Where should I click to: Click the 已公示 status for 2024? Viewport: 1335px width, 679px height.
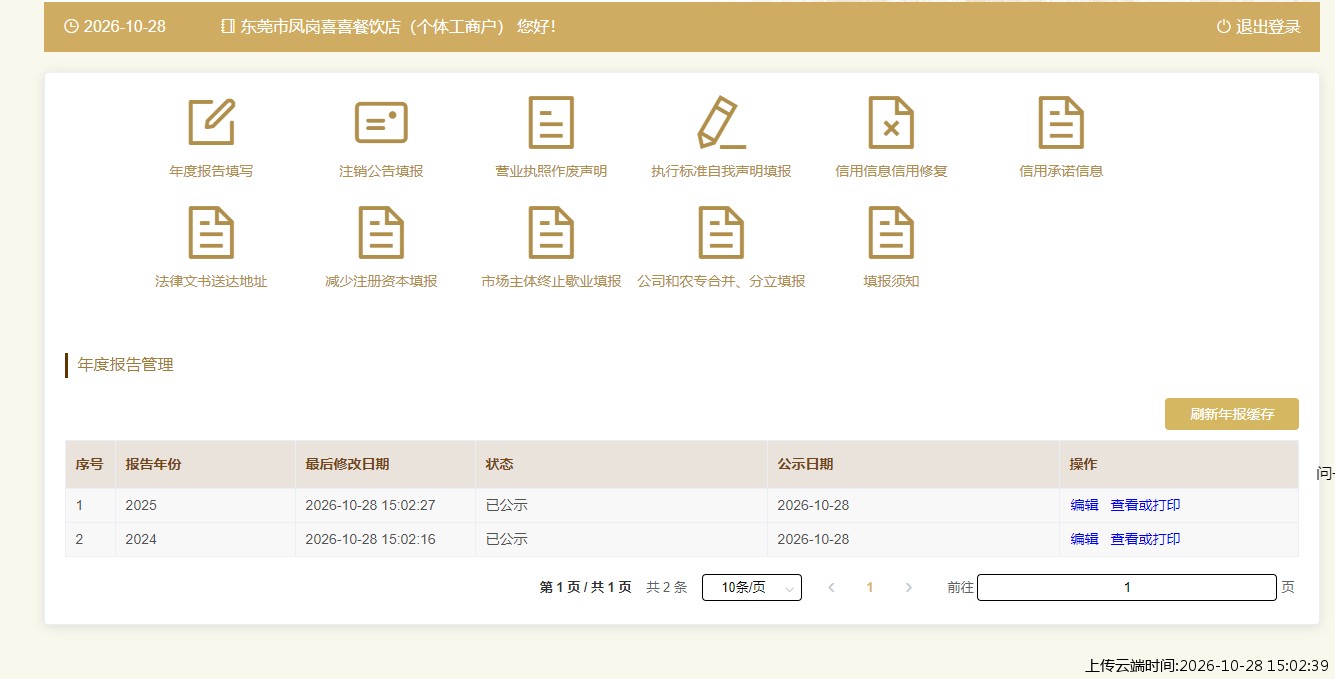pyautogui.click(x=506, y=539)
